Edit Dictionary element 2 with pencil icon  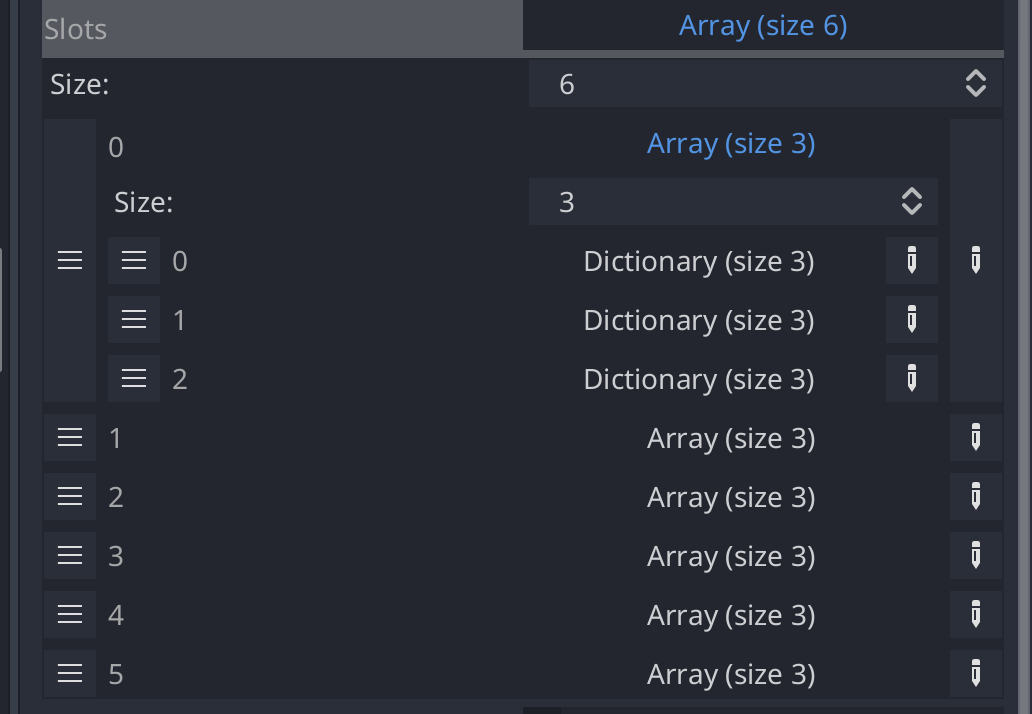pyautogui.click(x=911, y=378)
